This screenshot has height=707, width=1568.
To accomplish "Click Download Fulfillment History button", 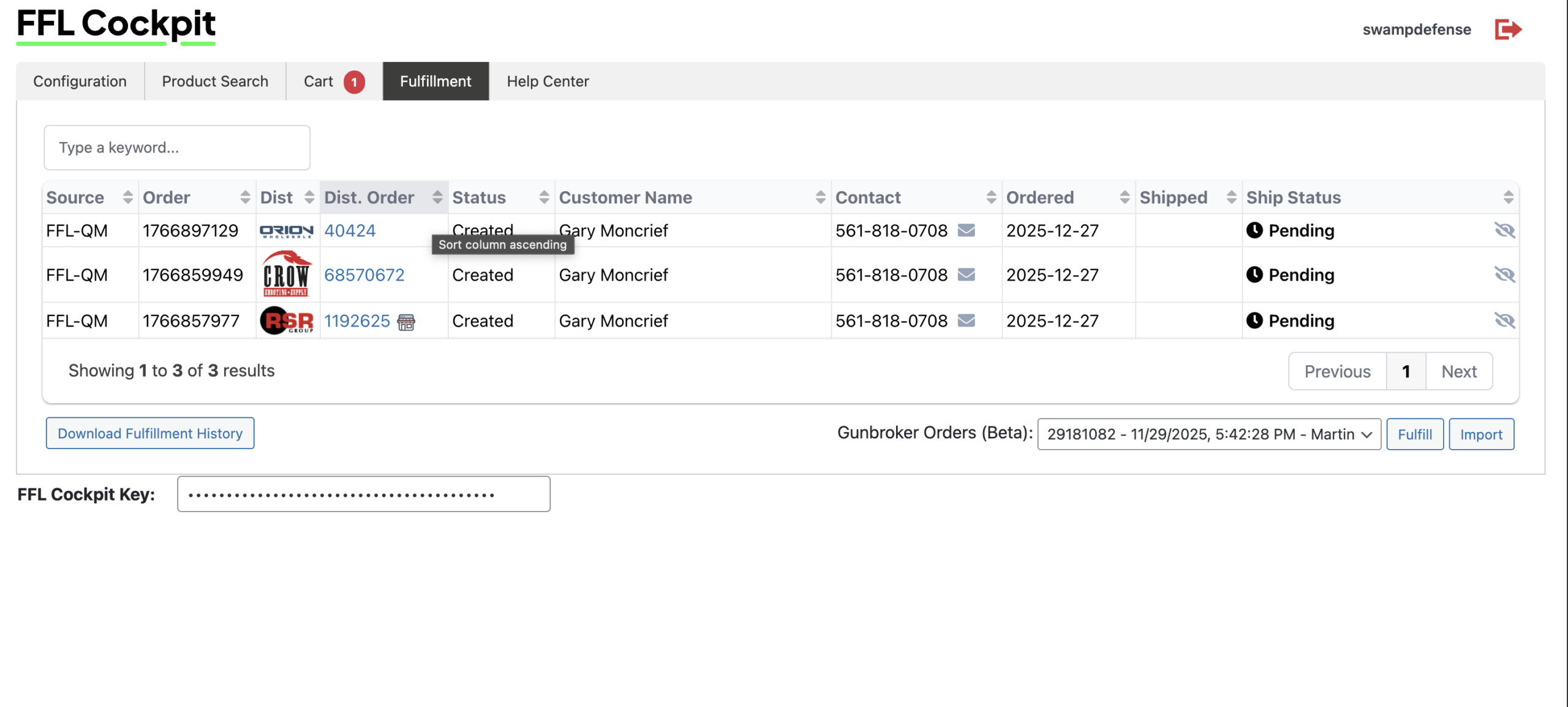I will 150,434.
